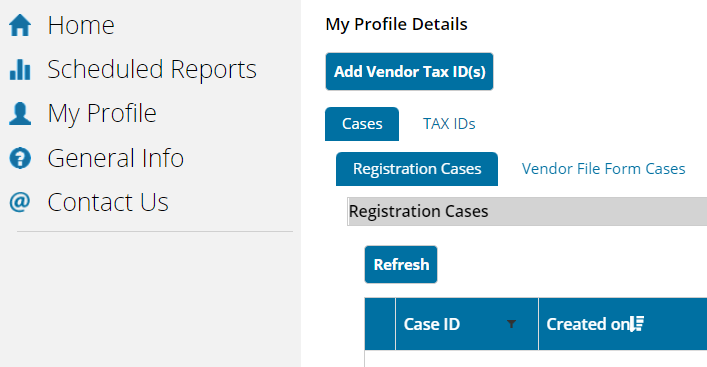
Task: Click the My Profile person icon
Action: point(20,113)
